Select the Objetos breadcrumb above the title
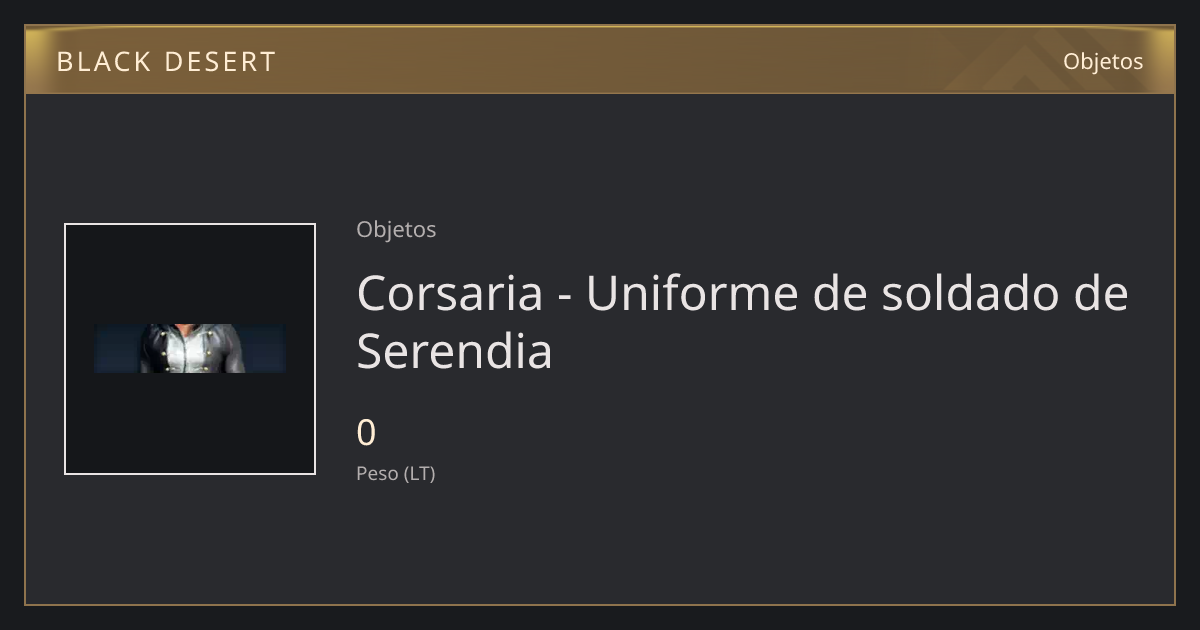Screen dimensions: 1200x630 (x=396, y=229)
